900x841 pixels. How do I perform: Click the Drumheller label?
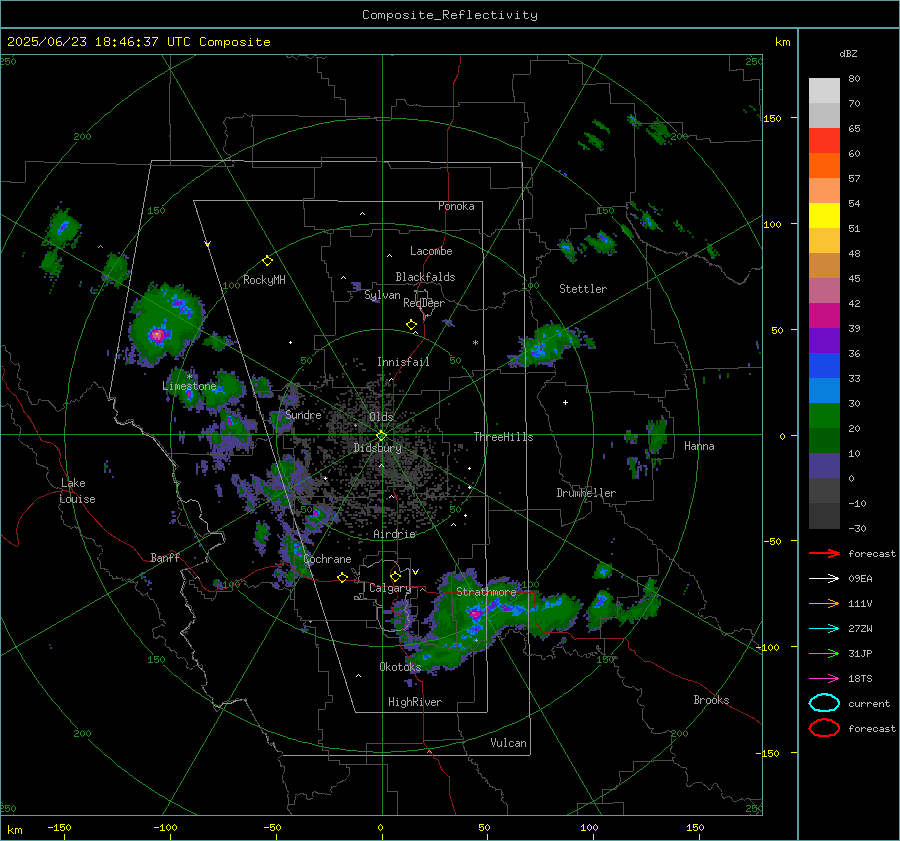click(586, 493)
